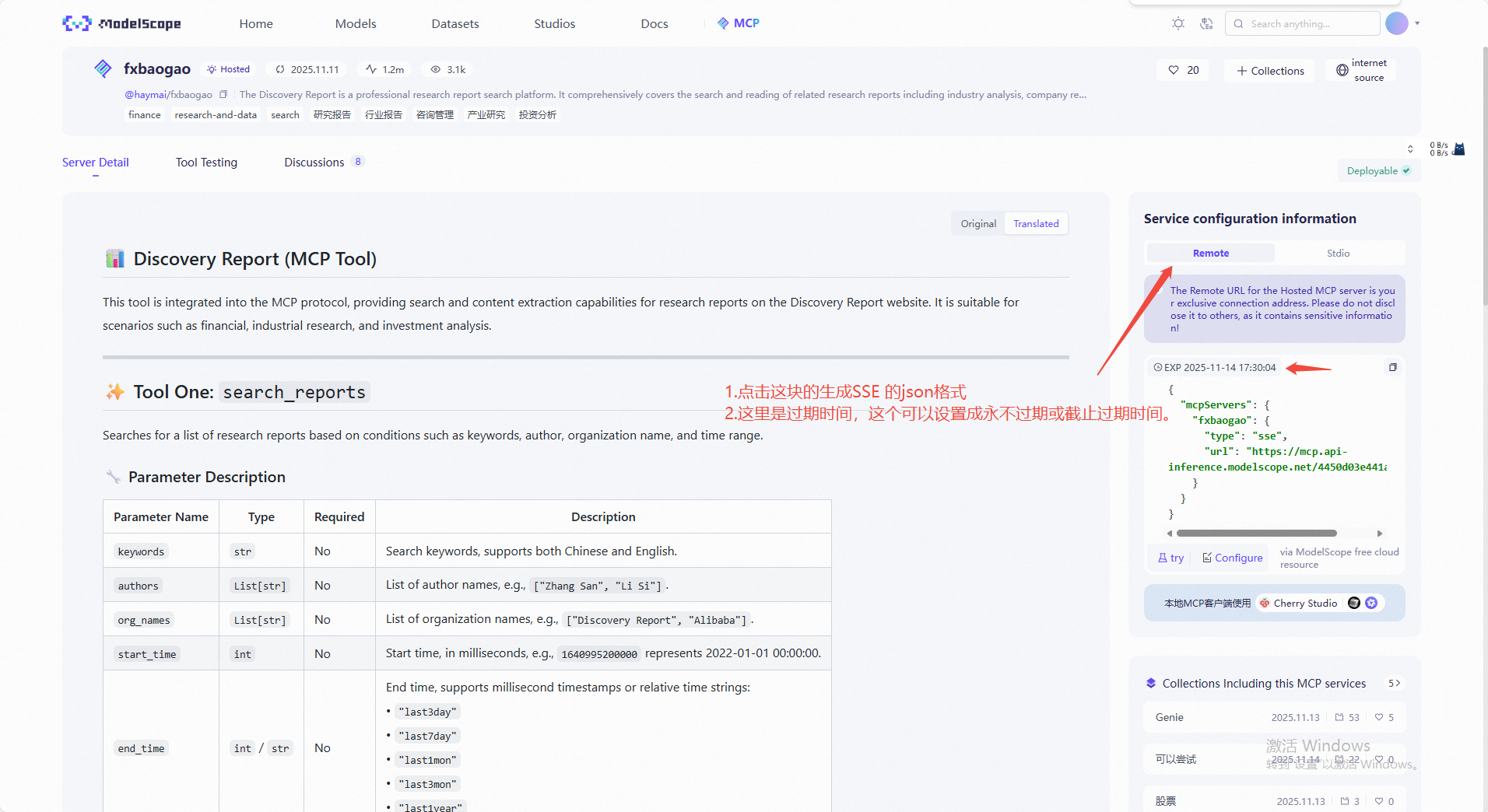Viewport: 1488px width, 812px height.
Task: Choose the black cube client icon
Action: (x=1354, y=603)
